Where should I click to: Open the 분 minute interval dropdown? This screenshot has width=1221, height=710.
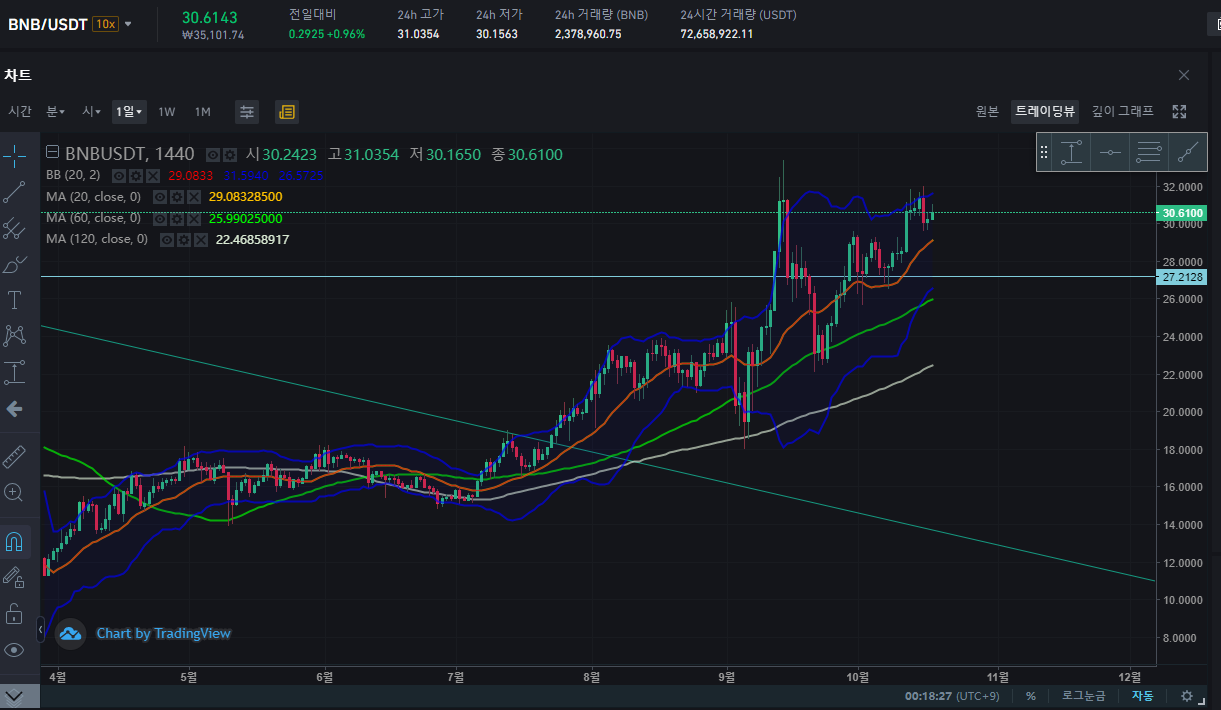tap(54, 111)
